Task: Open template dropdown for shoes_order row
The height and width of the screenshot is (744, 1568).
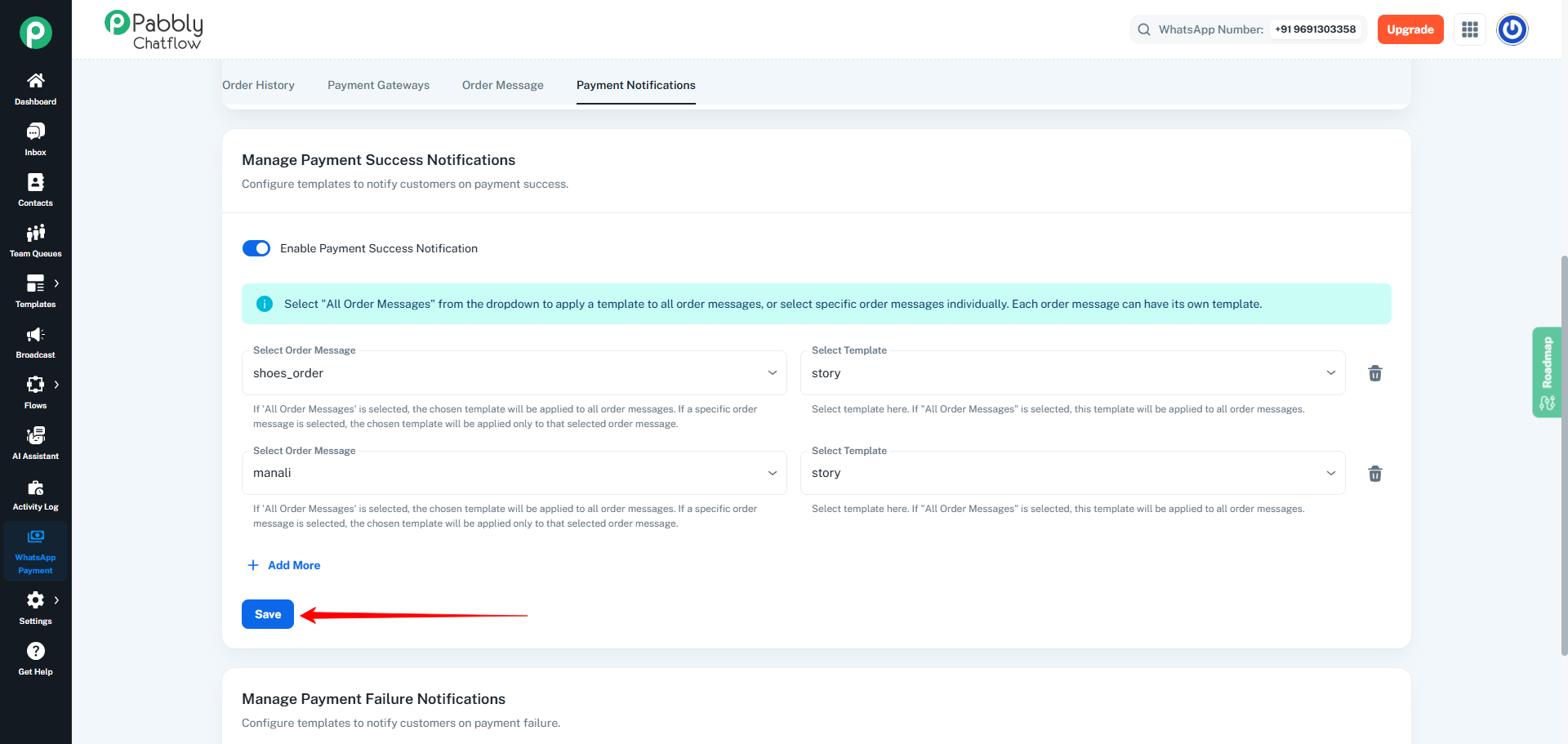Action: [x=1073, y=373]
